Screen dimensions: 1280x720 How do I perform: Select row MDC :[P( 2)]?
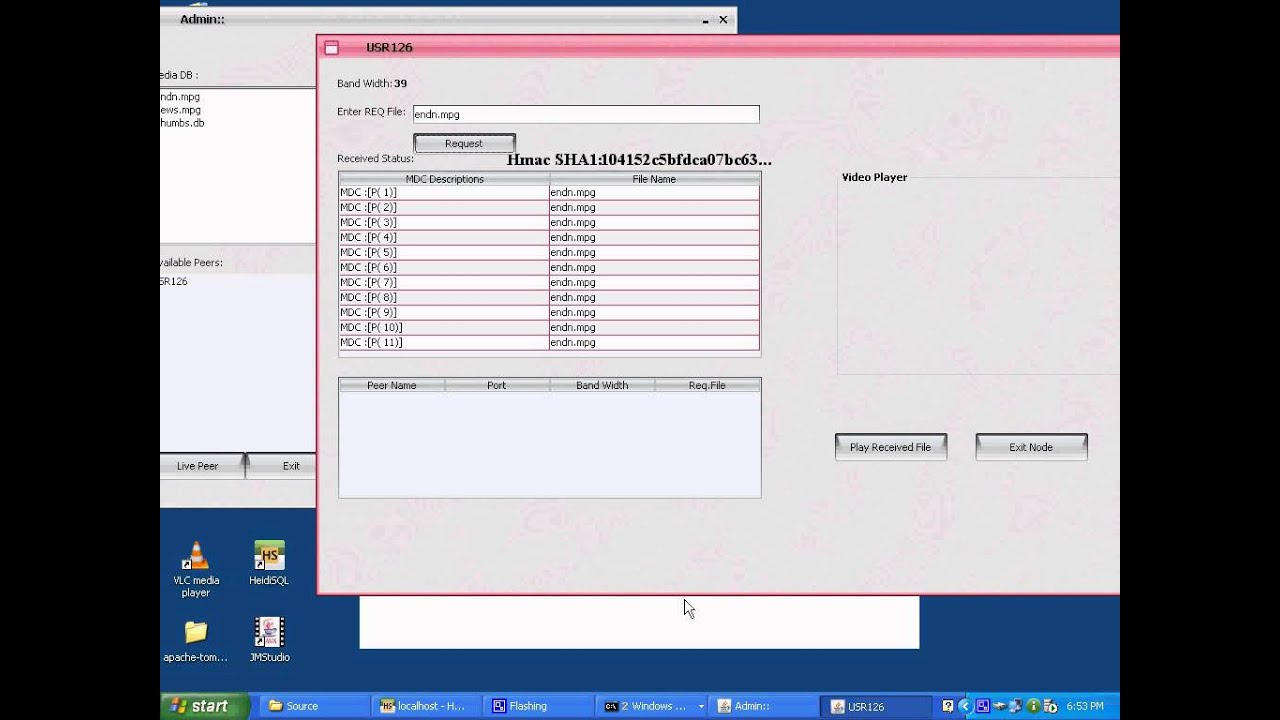coord(549,207)
